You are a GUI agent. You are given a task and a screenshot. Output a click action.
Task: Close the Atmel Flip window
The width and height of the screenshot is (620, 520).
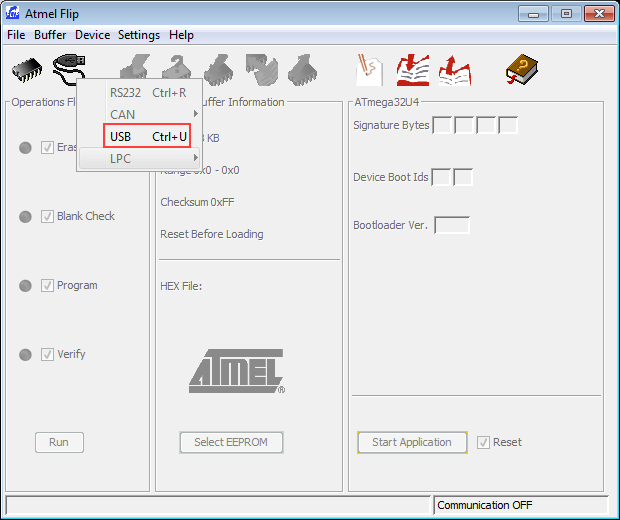pos(599,14)
